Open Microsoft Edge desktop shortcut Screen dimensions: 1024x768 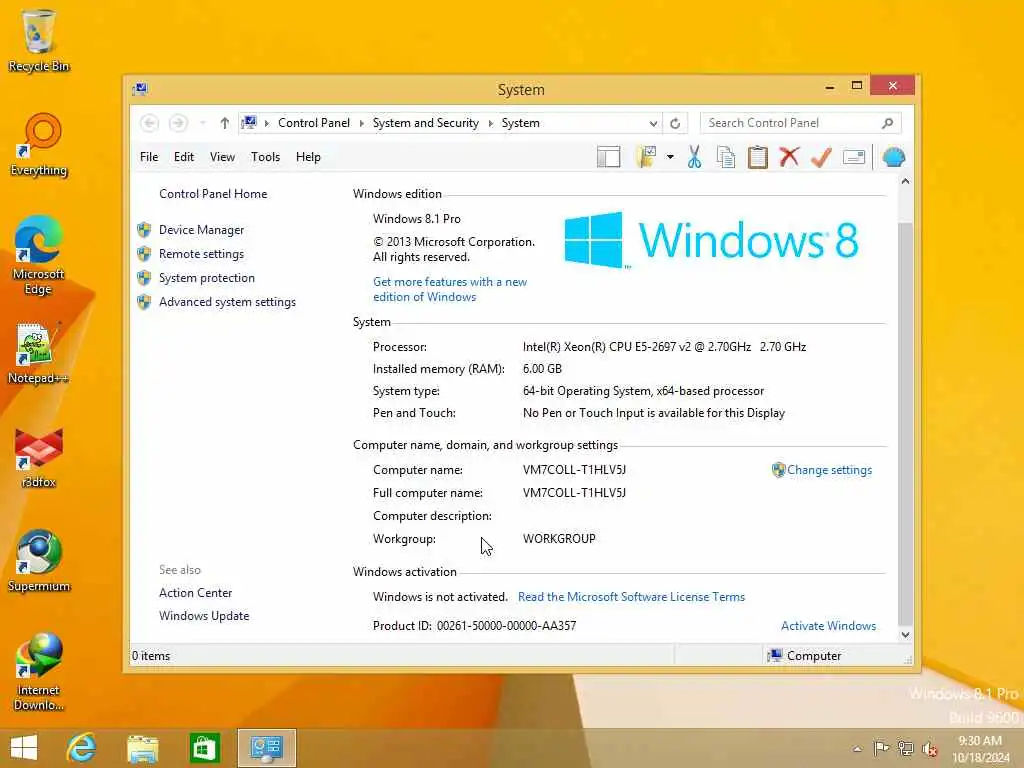[39, 255]
